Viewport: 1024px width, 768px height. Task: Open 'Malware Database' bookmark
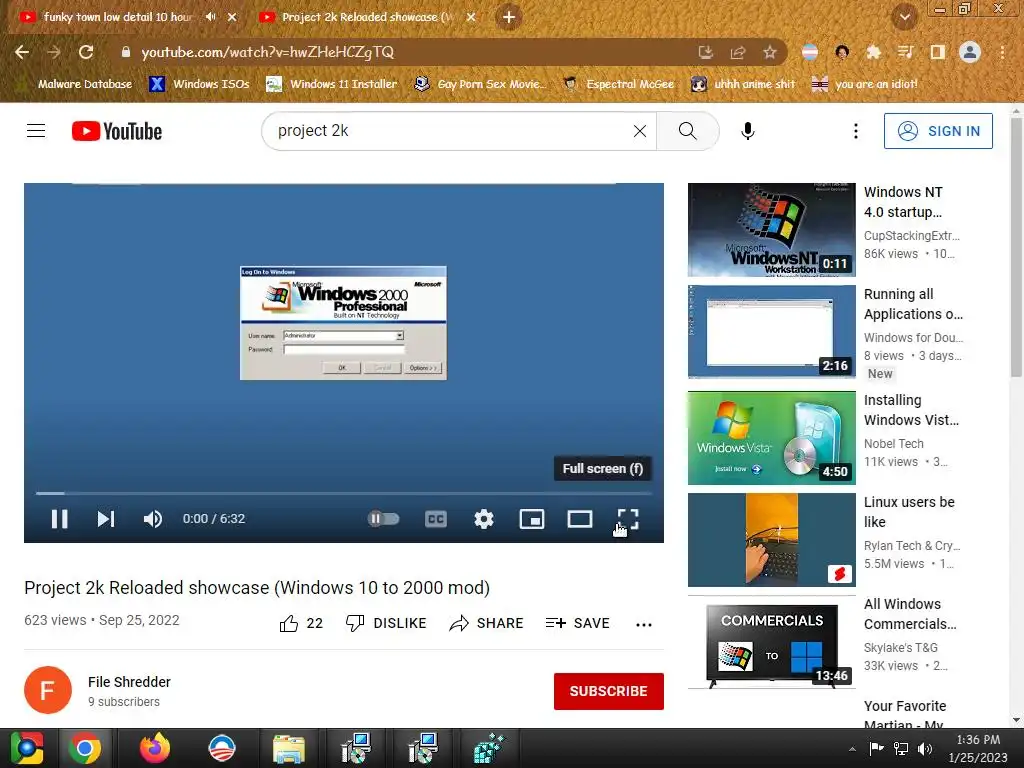[74, 84]
